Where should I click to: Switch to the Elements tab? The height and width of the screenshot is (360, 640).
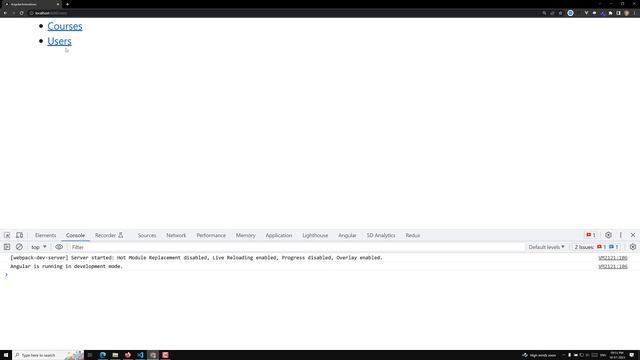pos(45,236)
